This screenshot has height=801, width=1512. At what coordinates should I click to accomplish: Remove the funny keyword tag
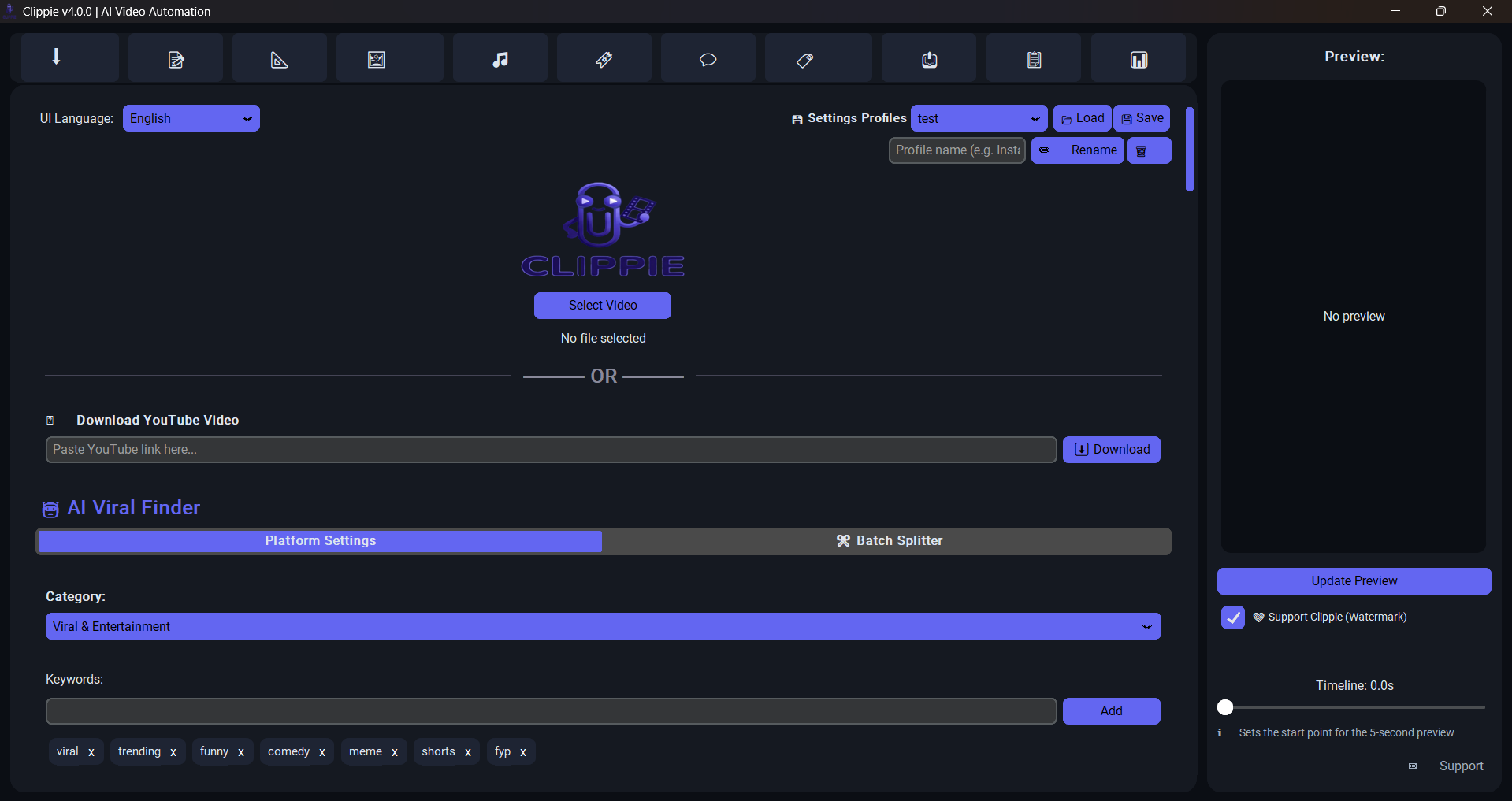pos(241,752)
